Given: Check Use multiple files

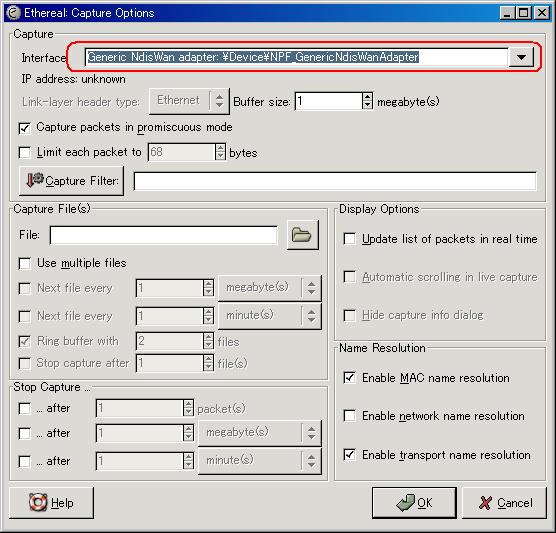Looking at the screenshot, I should [24, 263].
